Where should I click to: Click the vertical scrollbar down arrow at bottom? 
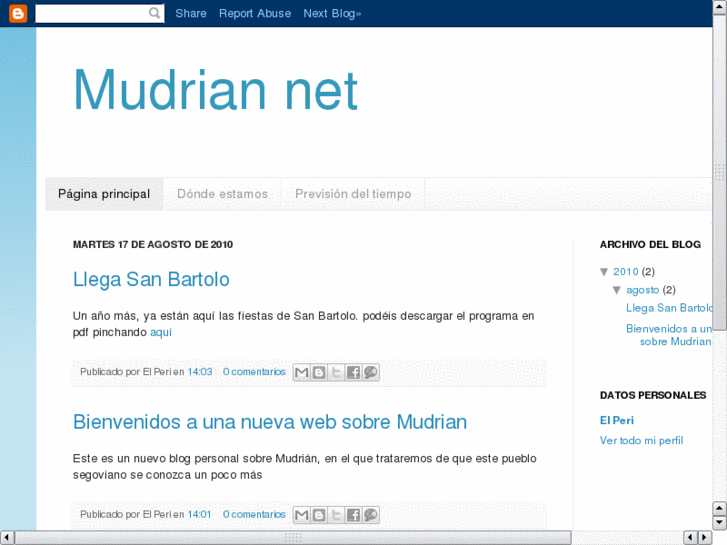click(719, 523)
